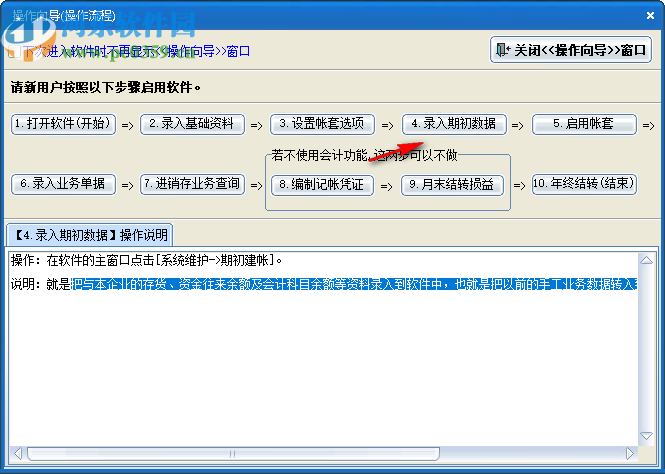This screenshot has width=665, height=474.
Task: Click step 4. 录入期初数据
Action: pos(454,124)
